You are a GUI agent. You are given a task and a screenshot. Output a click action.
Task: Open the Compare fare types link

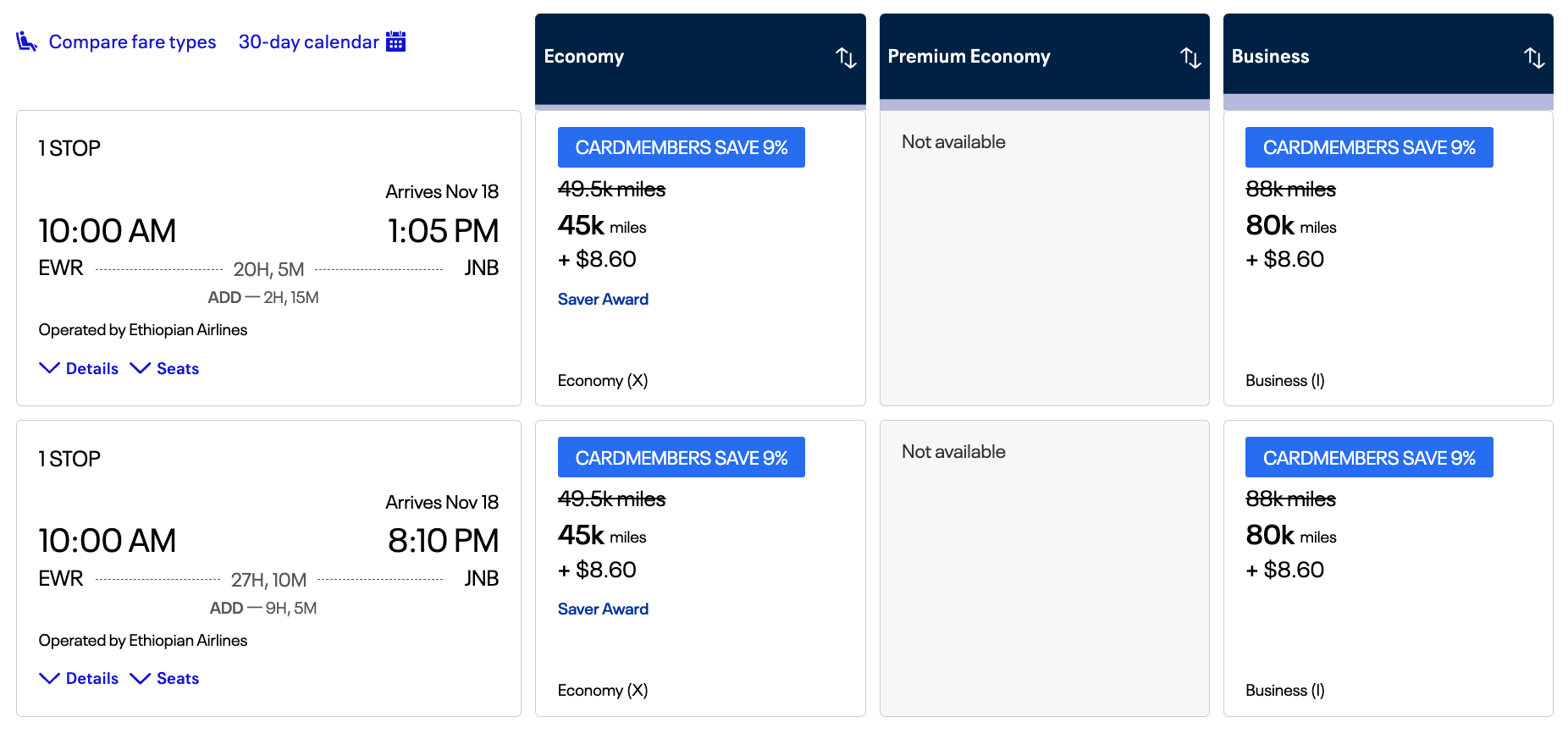132,41
